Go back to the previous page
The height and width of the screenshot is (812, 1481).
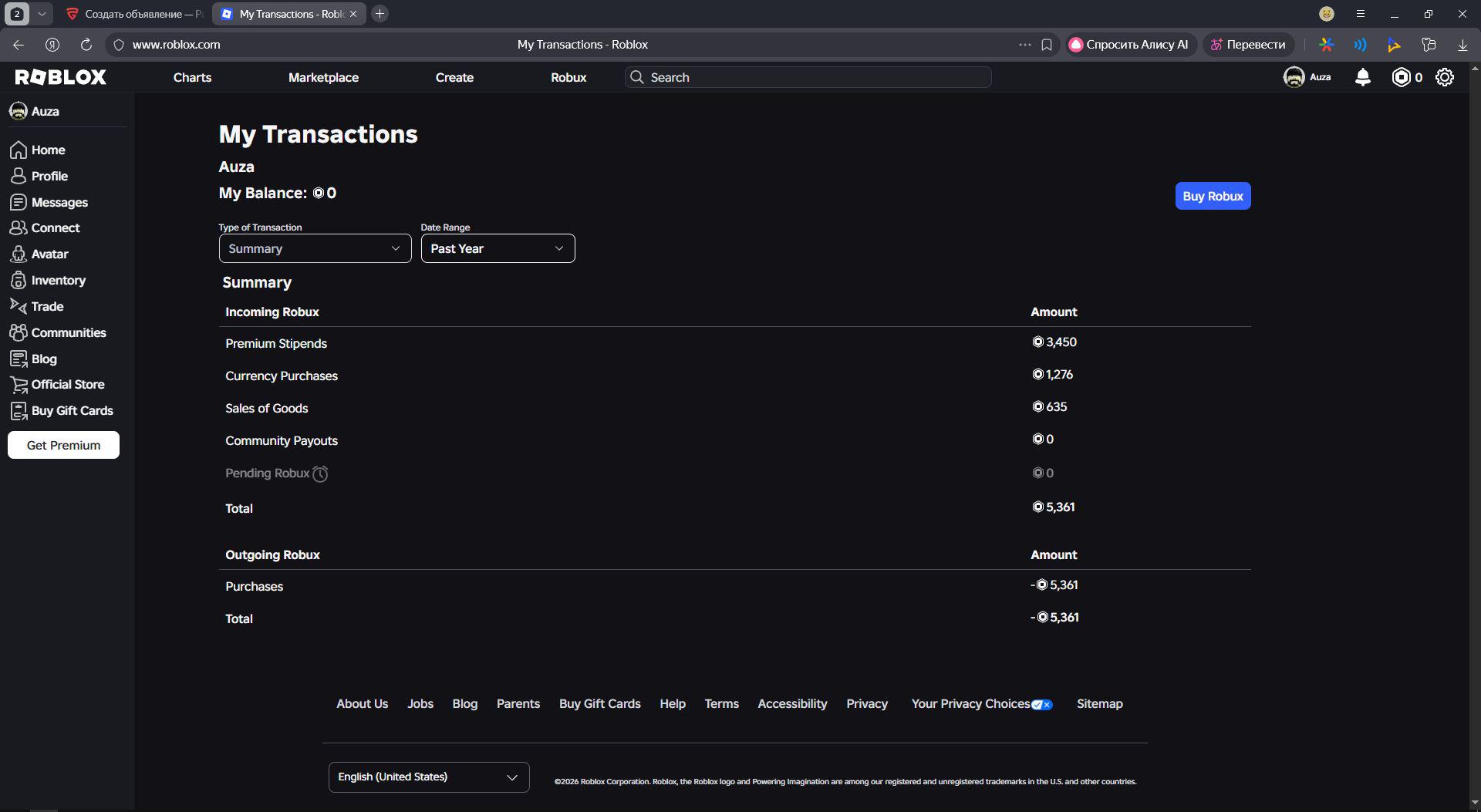pos(19,45)
